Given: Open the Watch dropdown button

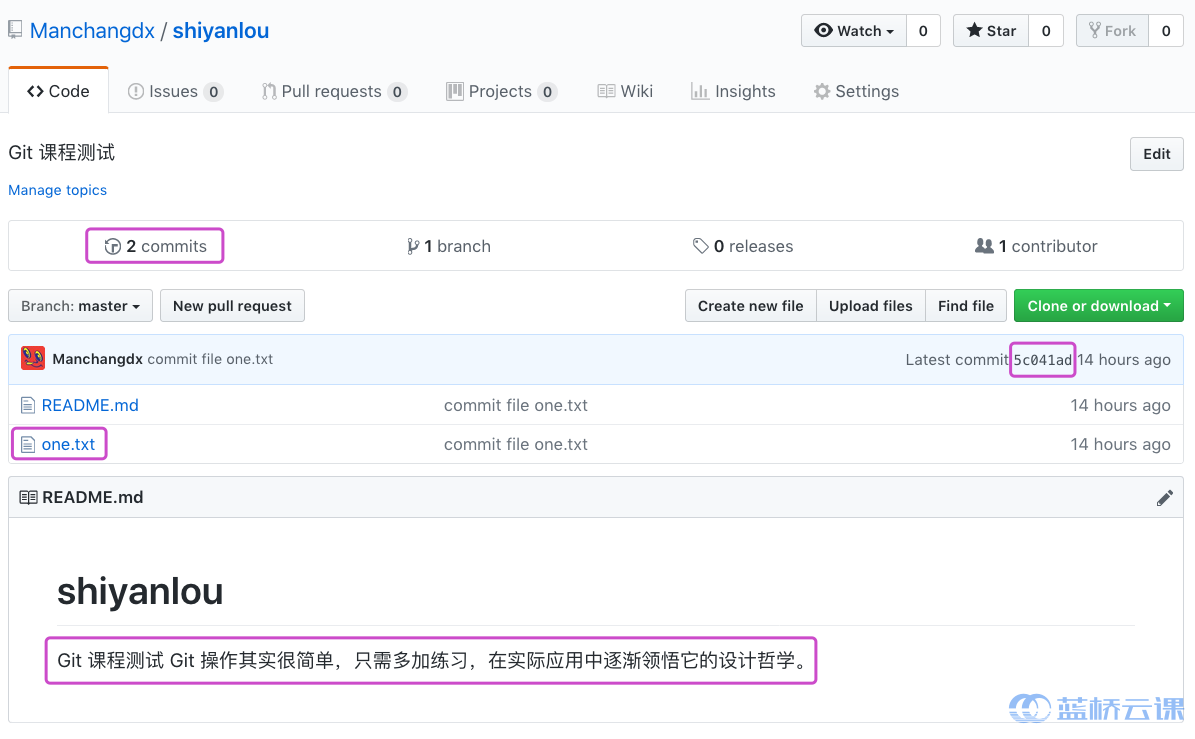Looking at the screenshot, I should [854, 30].
